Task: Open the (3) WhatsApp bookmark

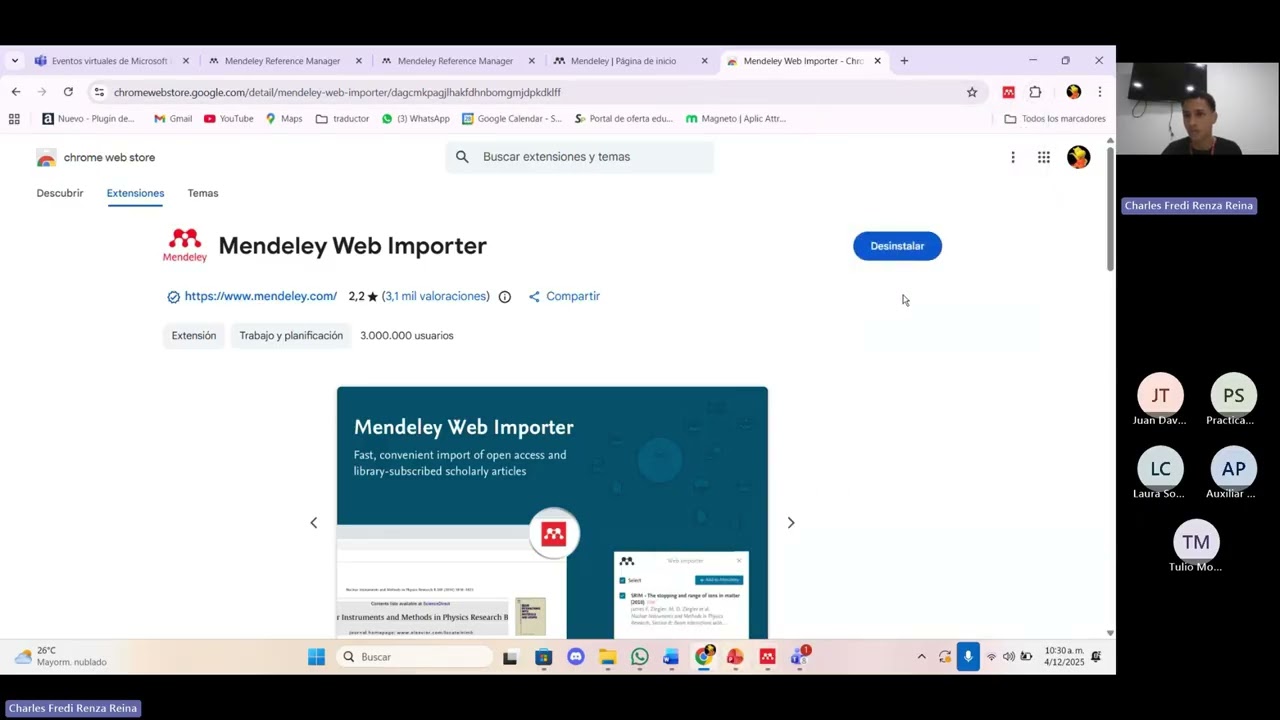Action: 415,119
